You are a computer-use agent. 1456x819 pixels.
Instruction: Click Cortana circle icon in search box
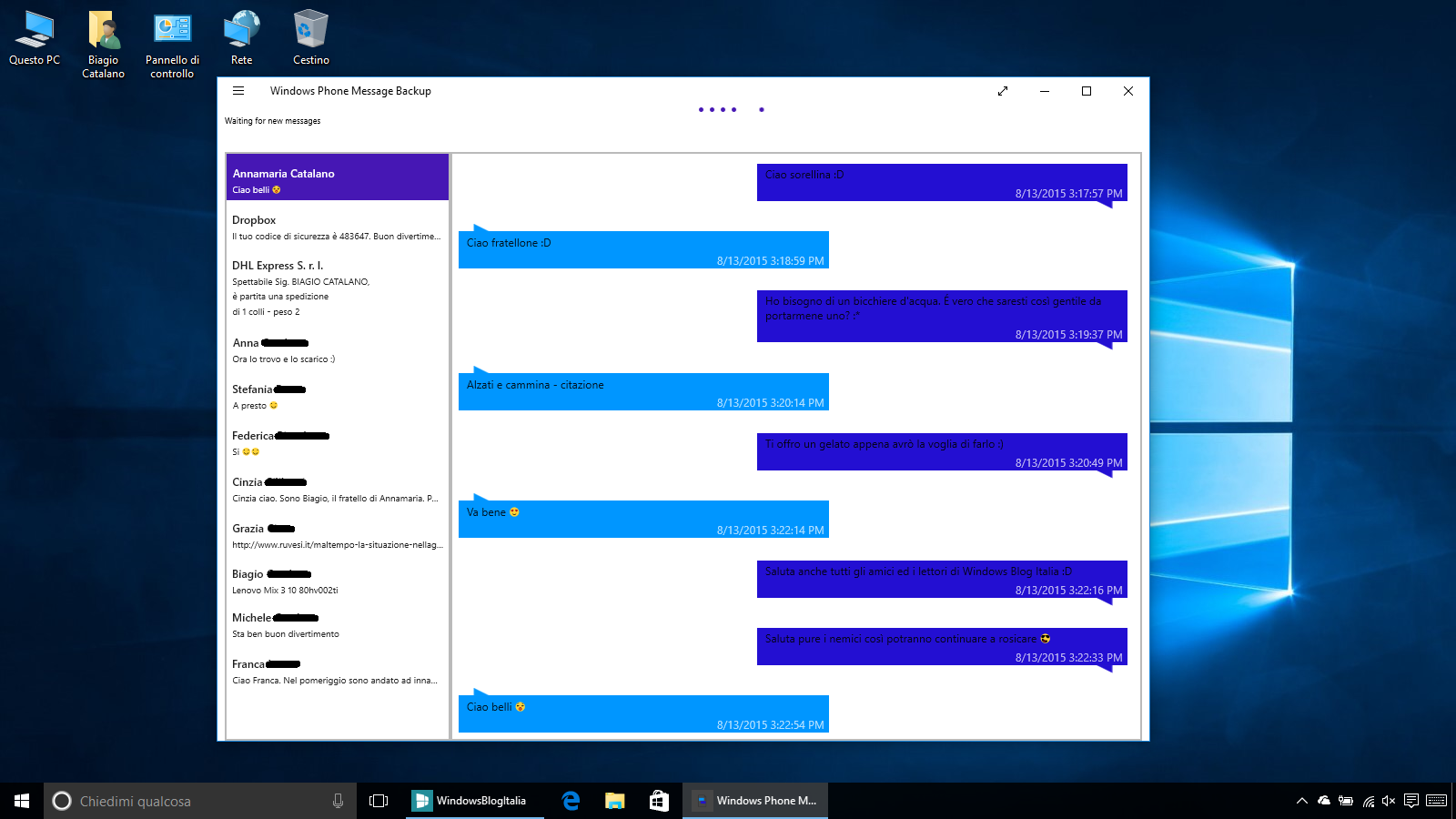(62, 801)
